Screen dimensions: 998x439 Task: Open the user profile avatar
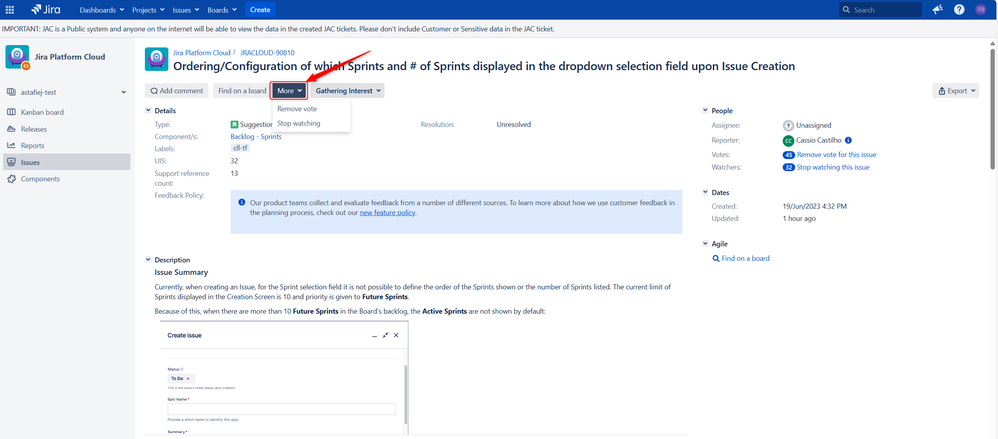point(980,10)
